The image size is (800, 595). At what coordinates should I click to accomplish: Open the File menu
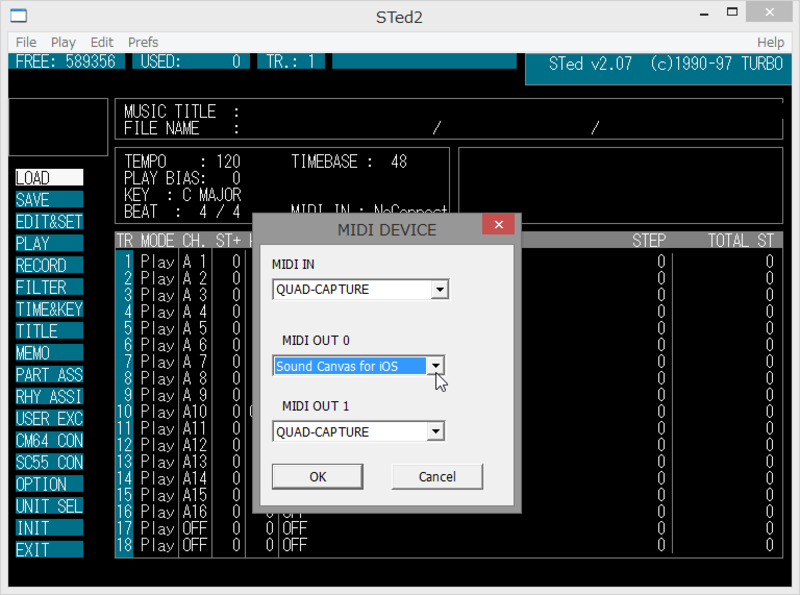26,42
